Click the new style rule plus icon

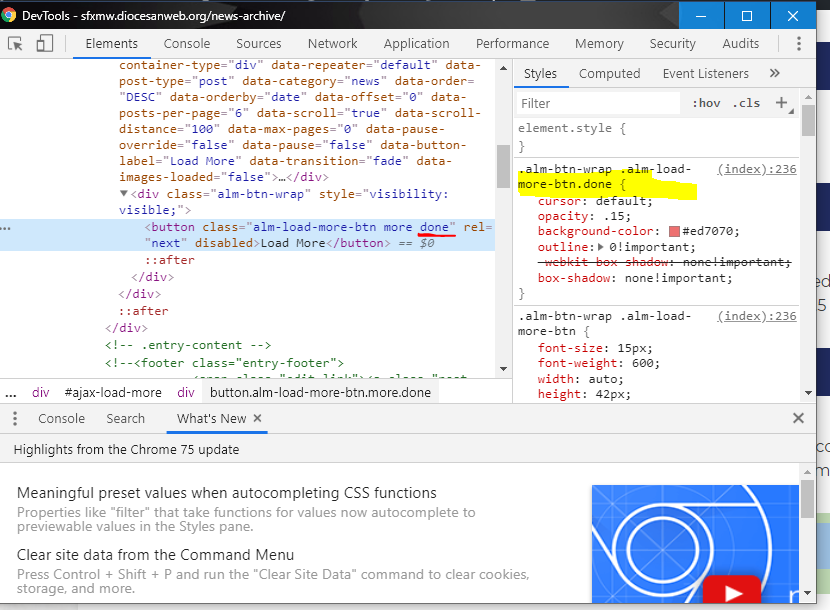pos(781,103)
